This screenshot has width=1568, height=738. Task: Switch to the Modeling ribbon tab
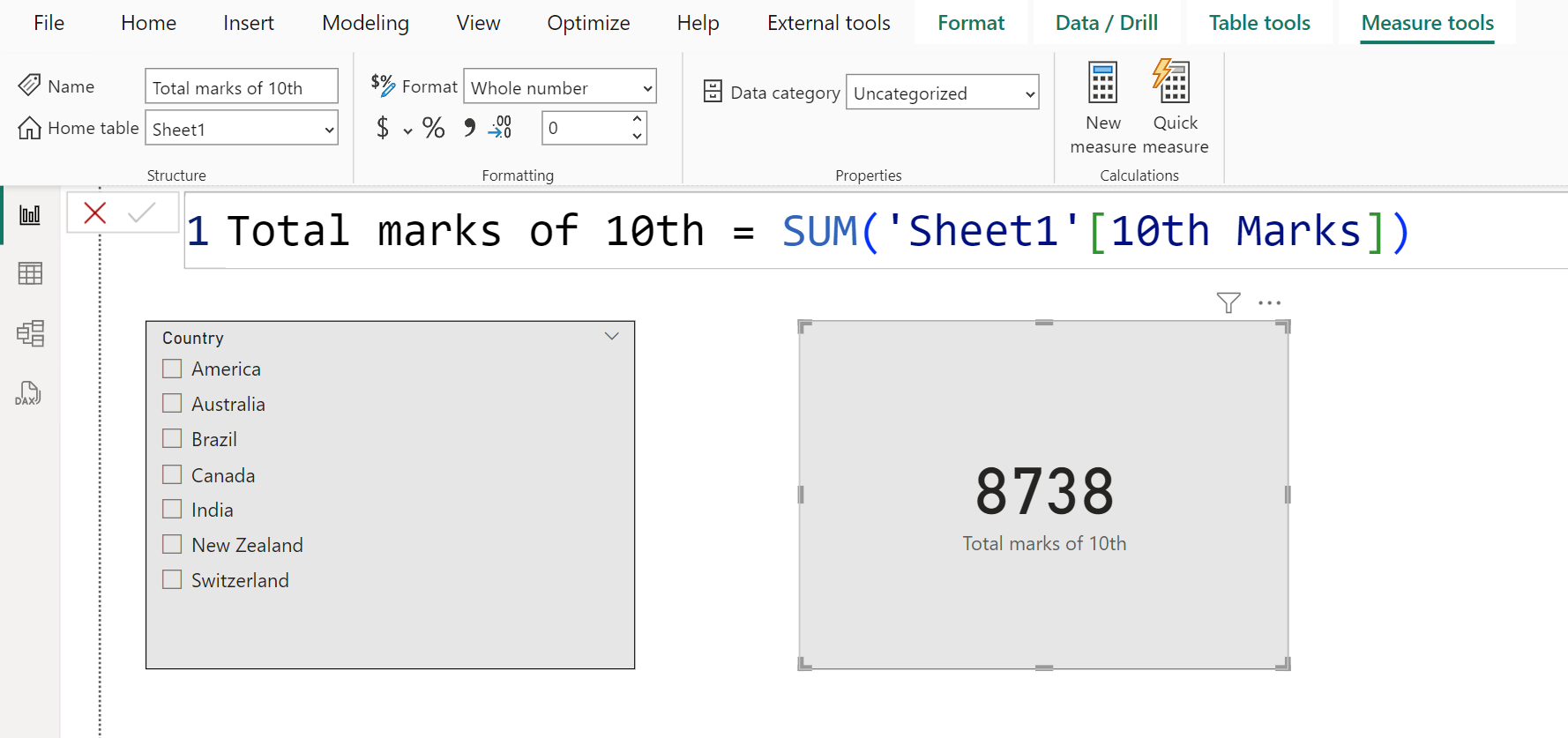pos(365,23)
